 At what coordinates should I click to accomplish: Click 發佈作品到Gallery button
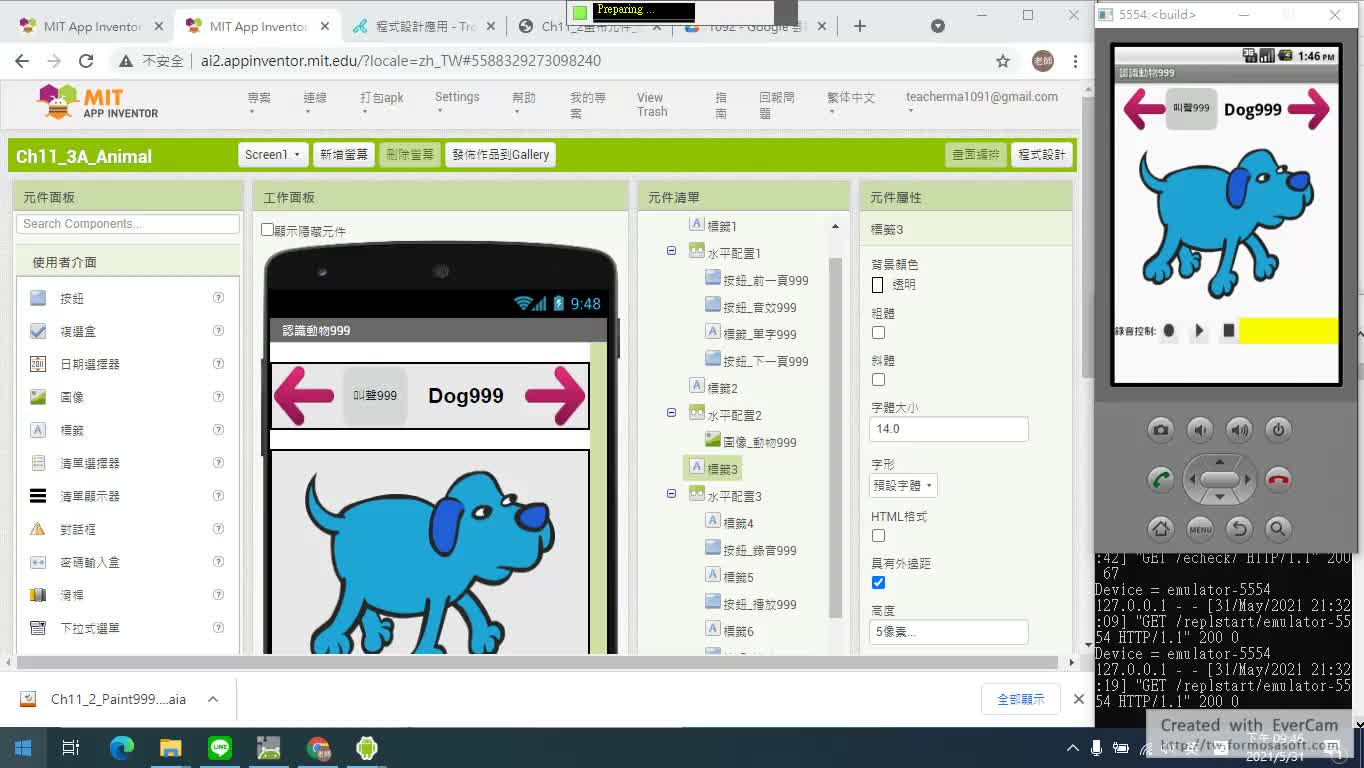500,155
